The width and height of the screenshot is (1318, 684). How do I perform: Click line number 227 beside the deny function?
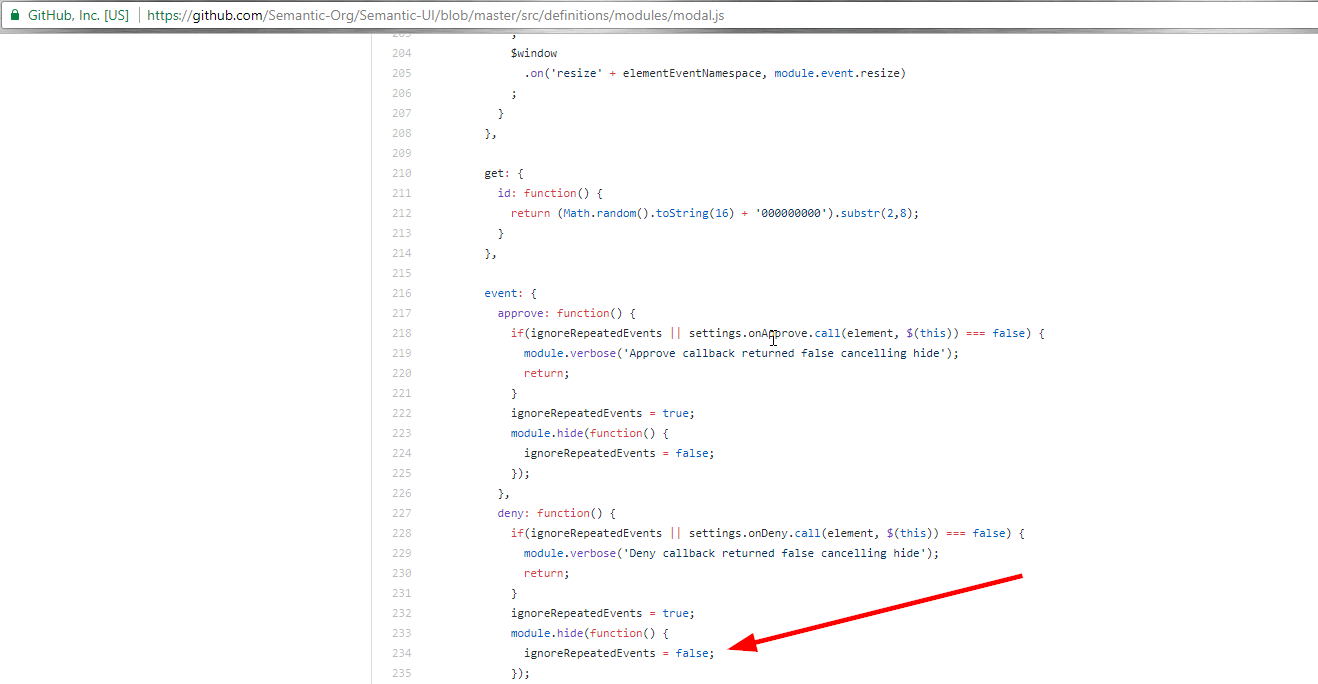click(x=401, y=512)
